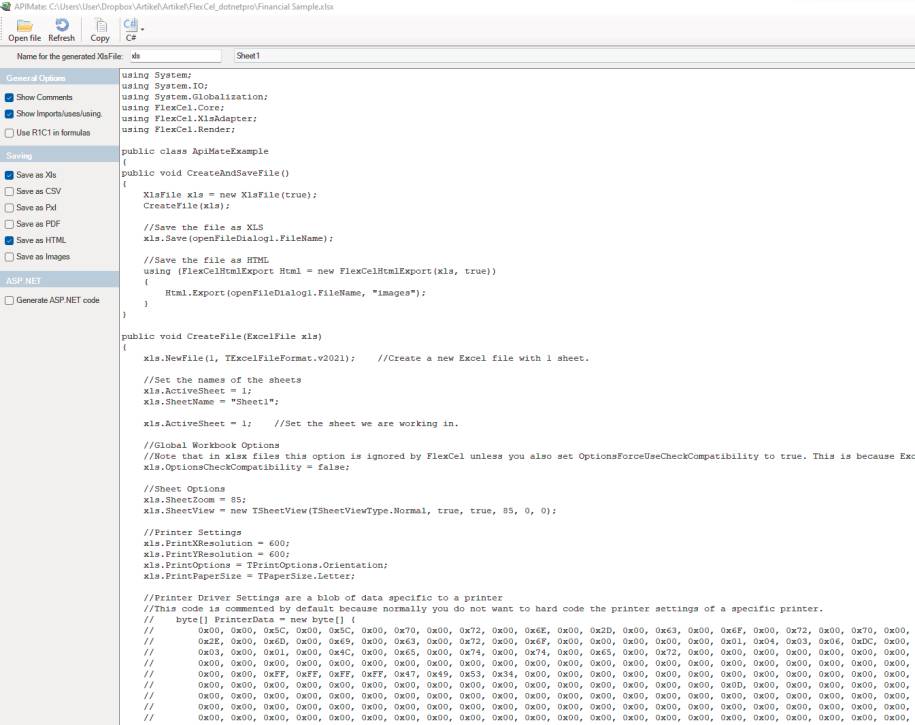Click the '//Save the file as XLS' comment

[x=203, y=228]
